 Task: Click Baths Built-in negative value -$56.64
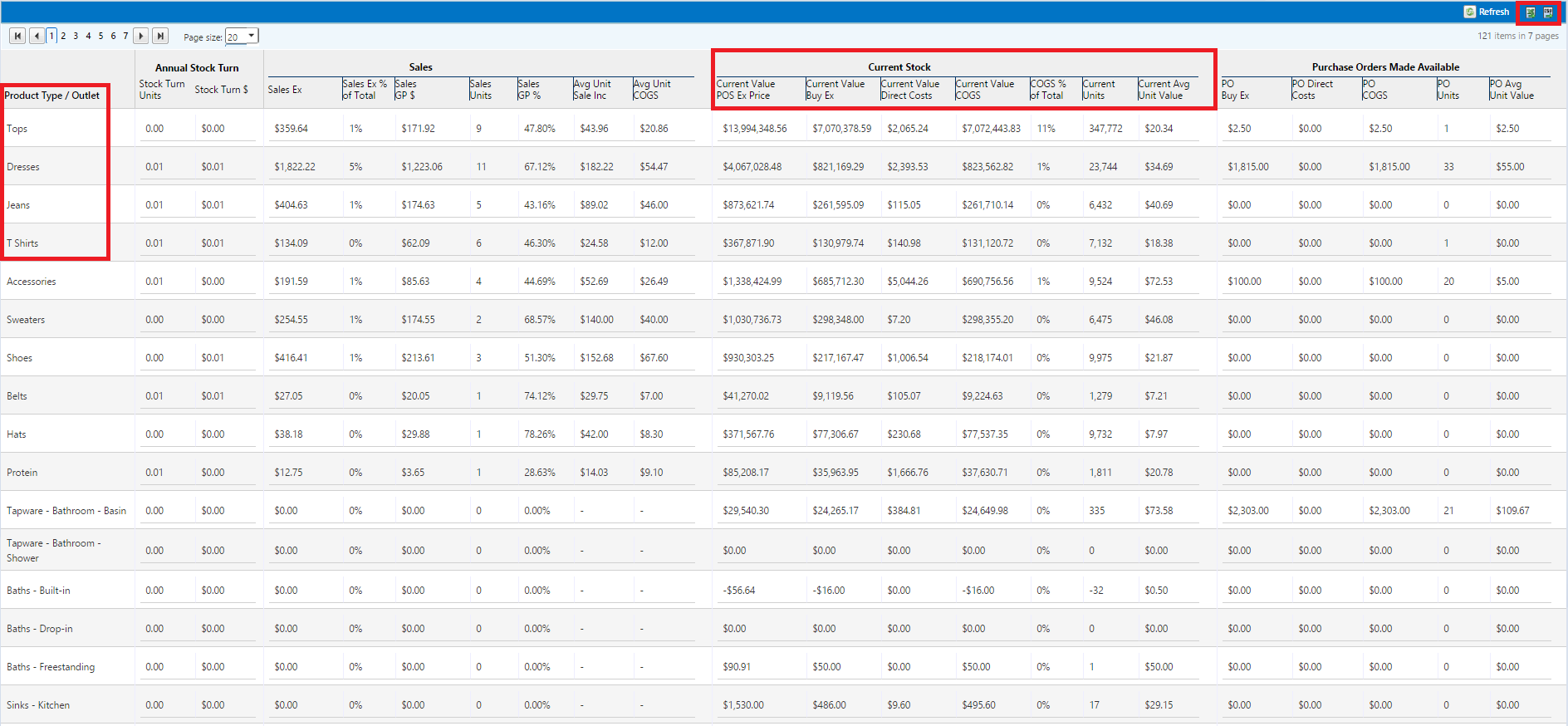tap(738, 591)
